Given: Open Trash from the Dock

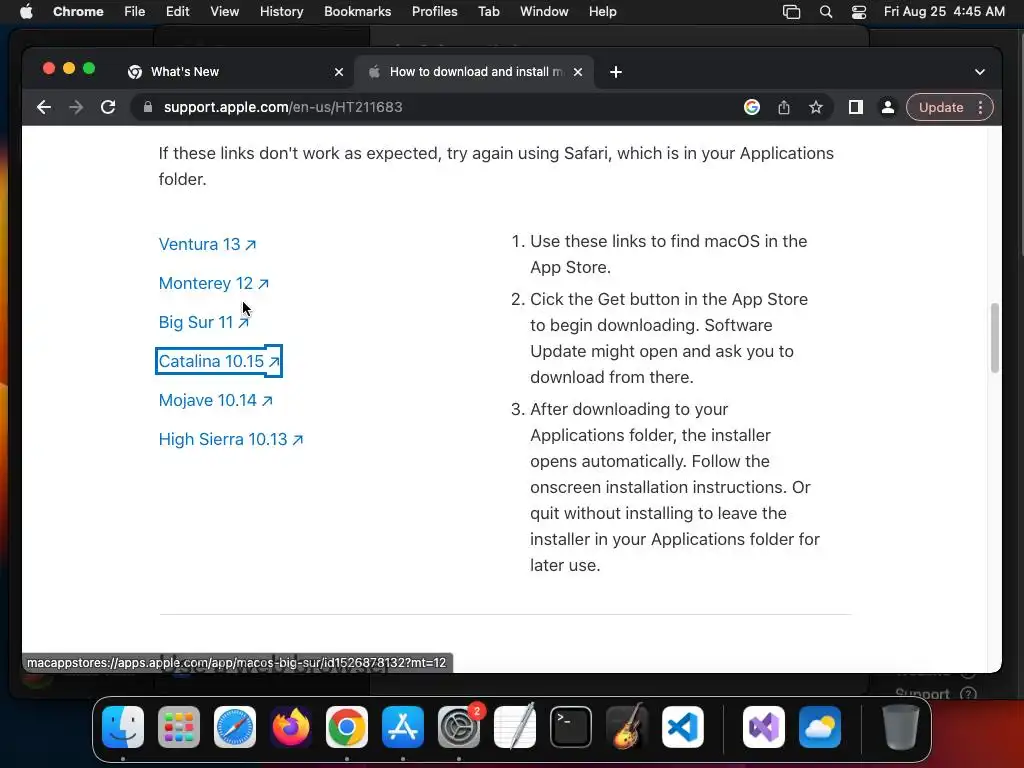Looking at the screenshot, I should [x=901, y=727].
